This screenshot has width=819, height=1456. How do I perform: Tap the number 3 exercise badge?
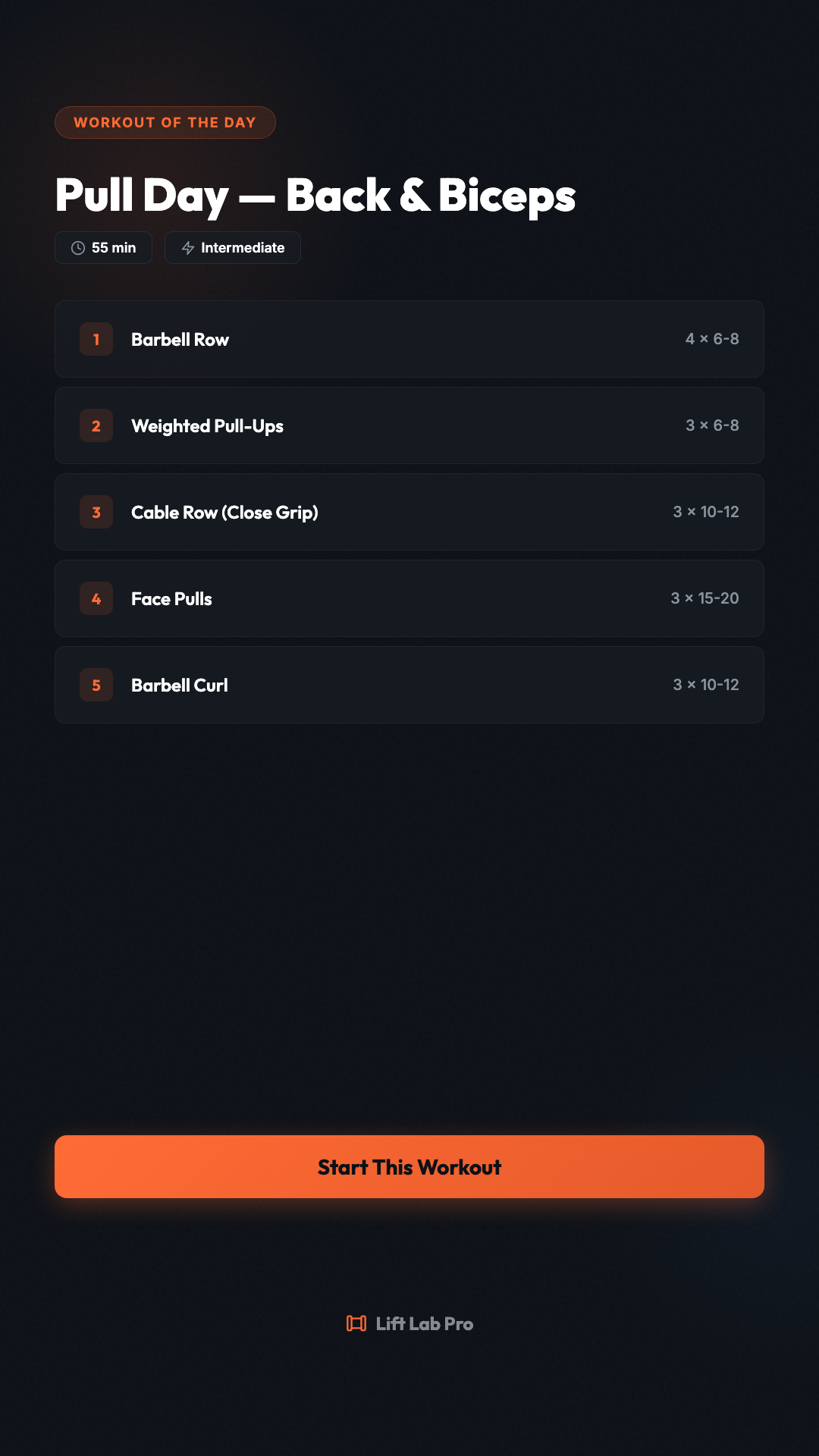pyautogui.click(x=96, y=512)
